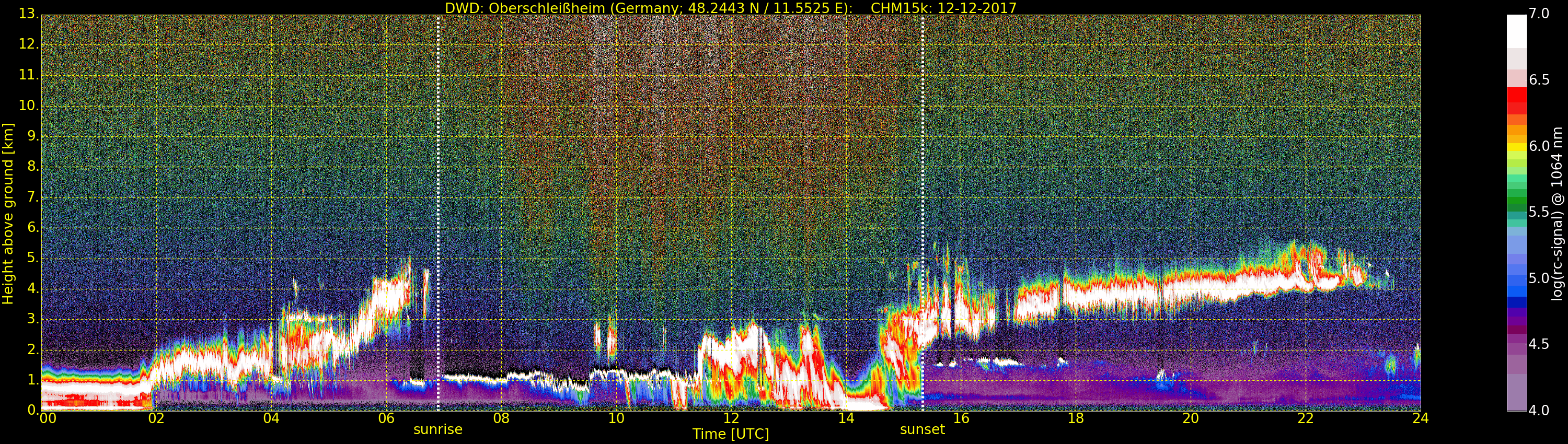
Task: Click the time tick label '20'
Action: [x=1191, y=418]
